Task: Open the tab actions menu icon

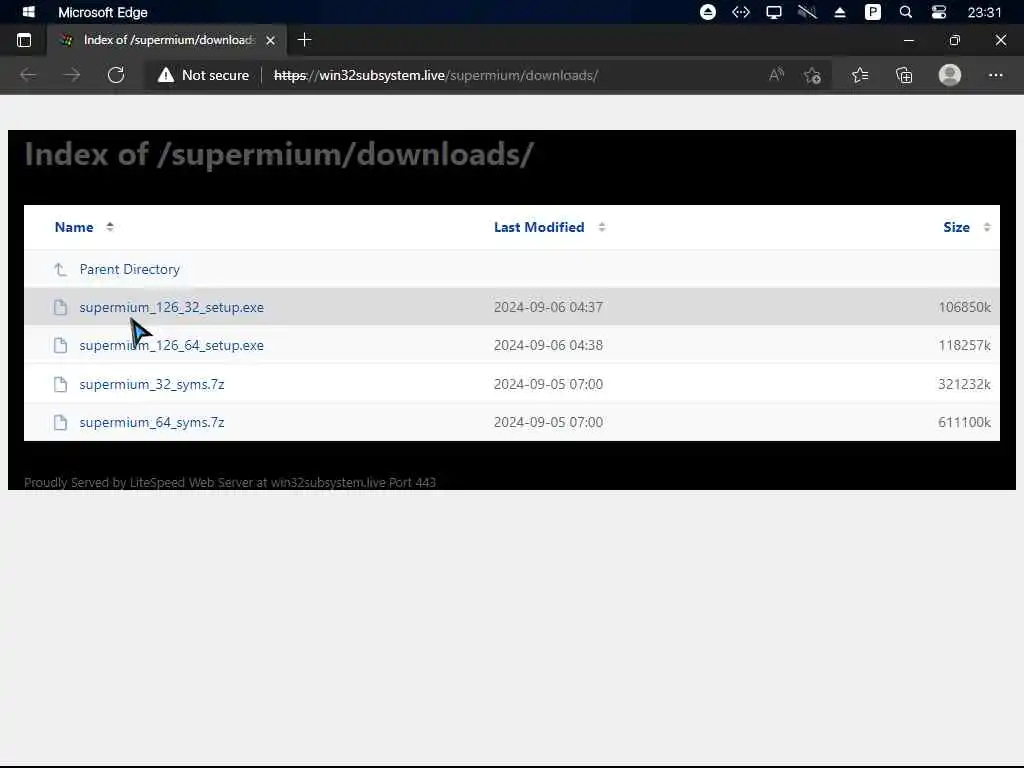Action: [x=24, y=40]
